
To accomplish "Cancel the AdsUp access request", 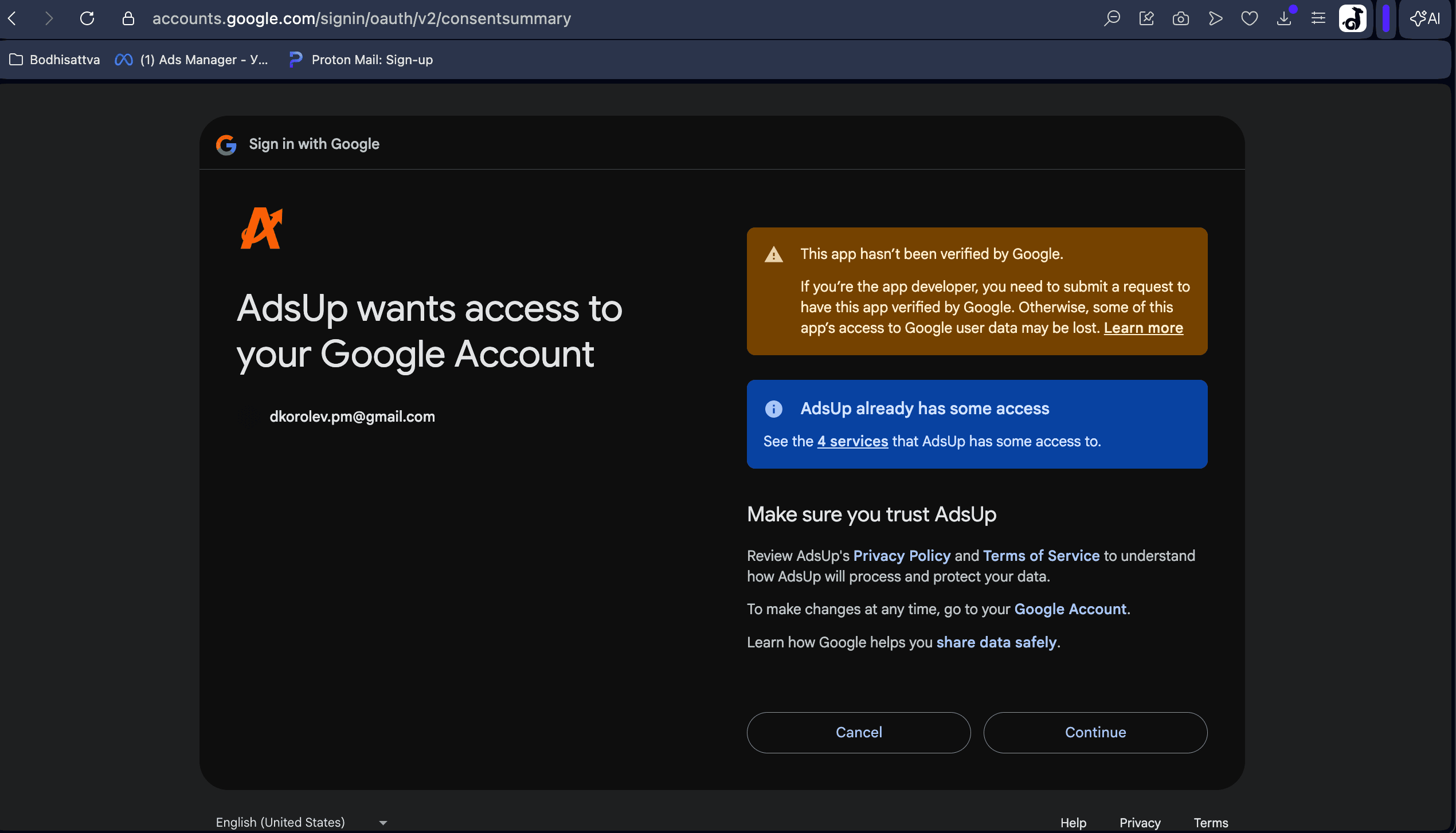I will point(859,732).
